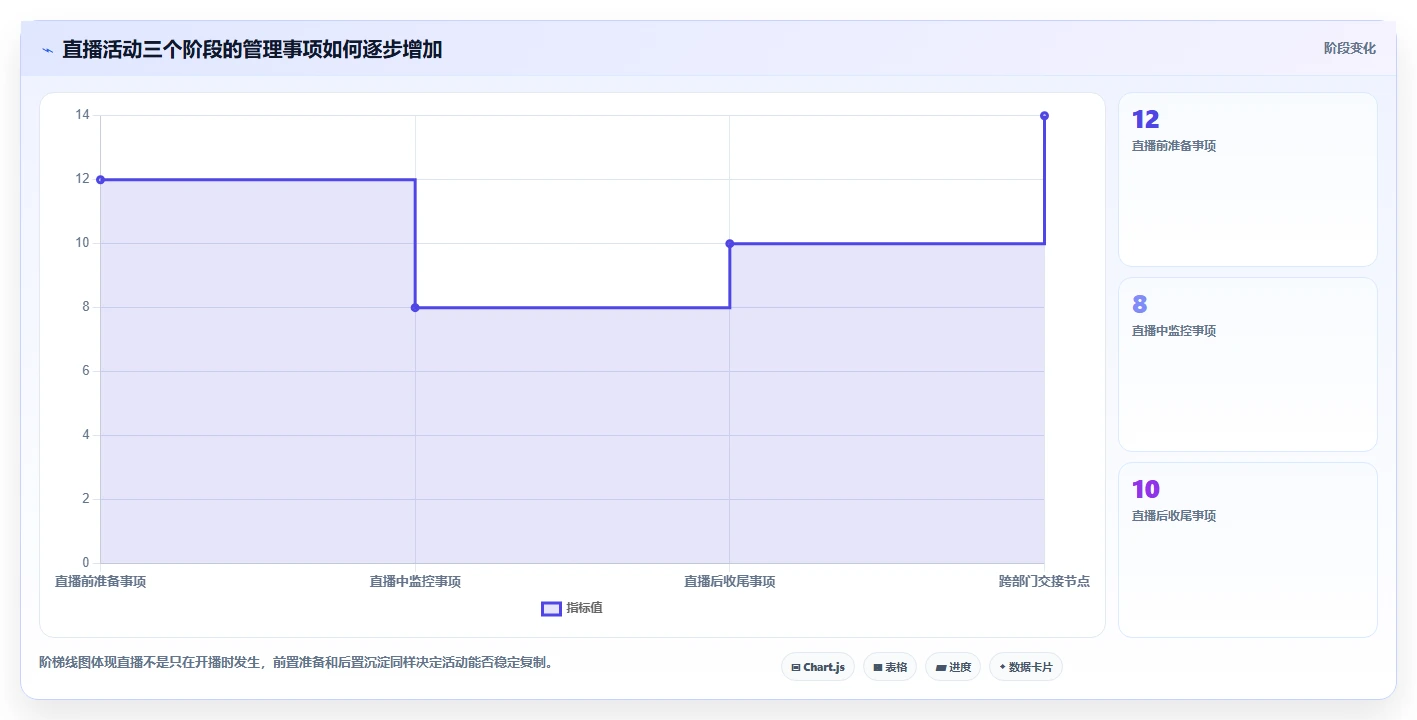This screenshot has height=720, width=1417.
Task: Click the data point at value 8
Action: point(415,308)
